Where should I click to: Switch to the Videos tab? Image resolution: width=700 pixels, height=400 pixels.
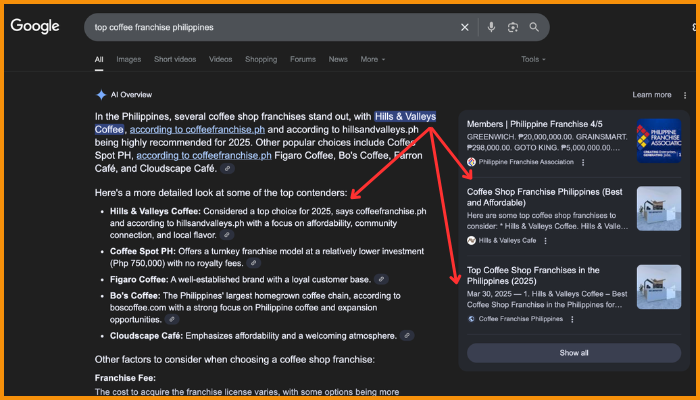[221, 59]
